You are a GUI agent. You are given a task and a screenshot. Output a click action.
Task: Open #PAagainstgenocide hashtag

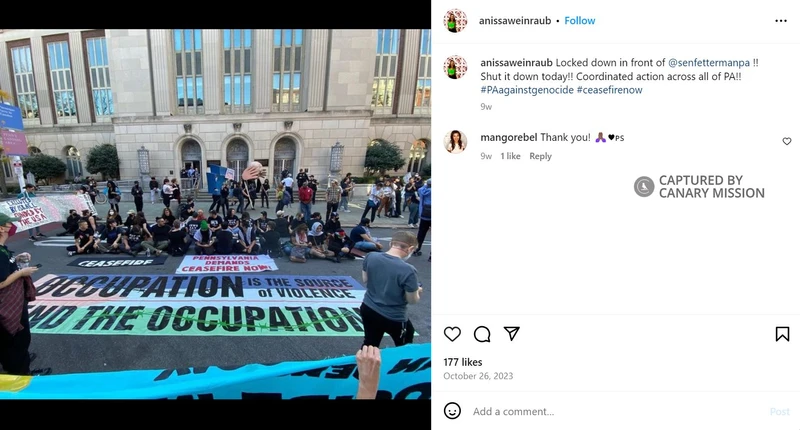click(x=527, y=90)
